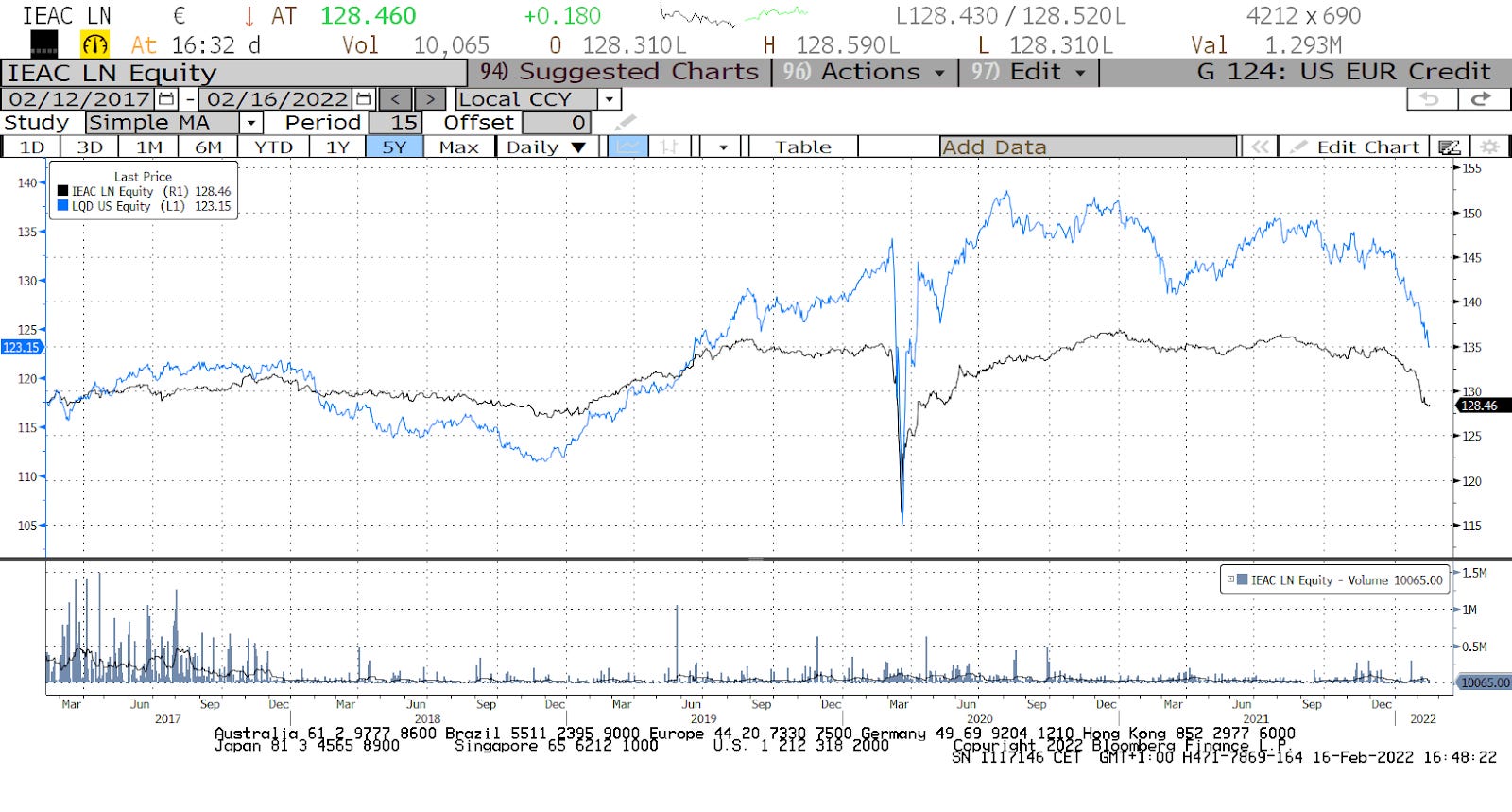Image resolution: width=1512 pixels, height=812 pixels.
Task: Click the redo arrow icon
Action: pos(1482,99)
